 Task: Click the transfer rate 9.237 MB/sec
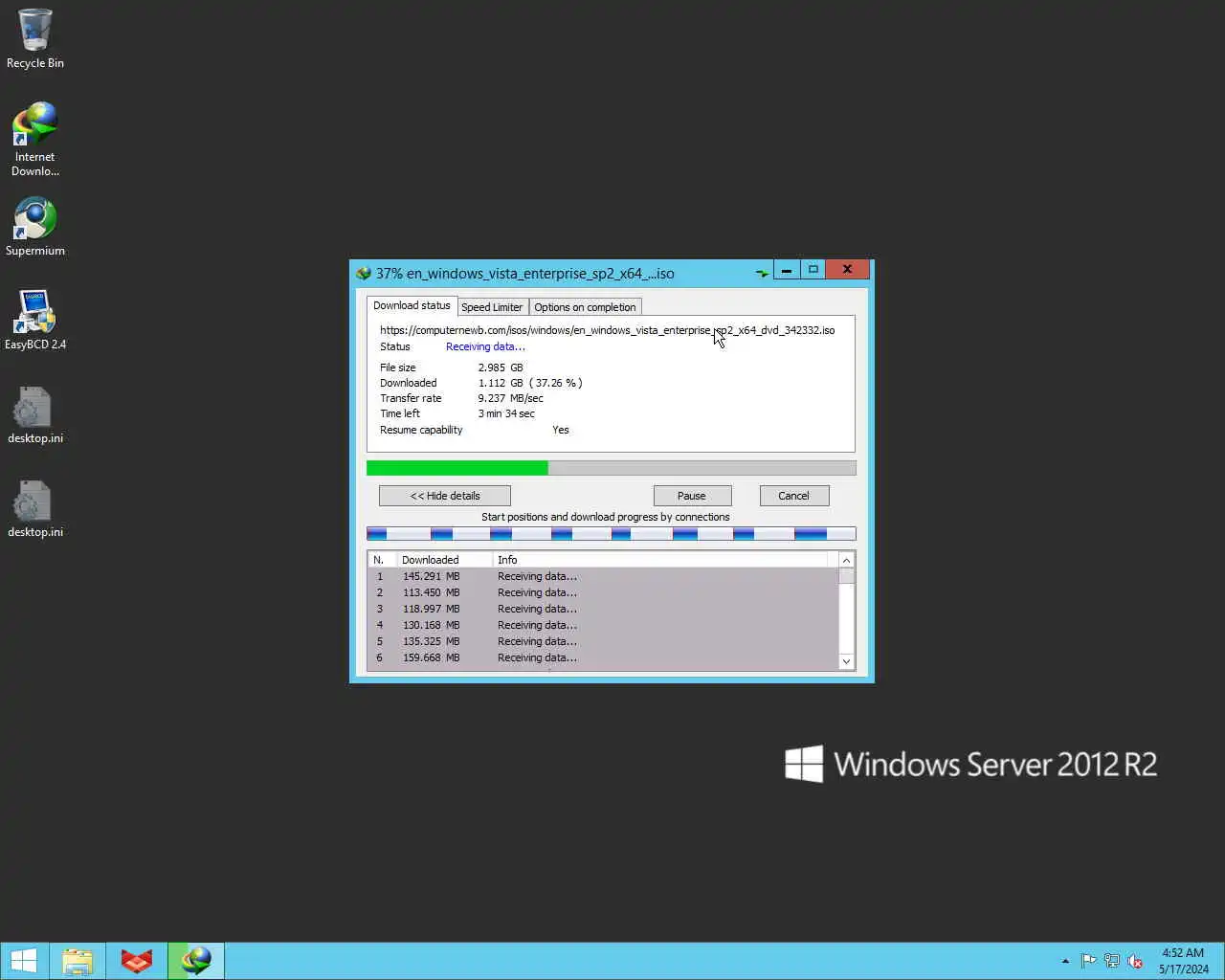pos(510,398)
